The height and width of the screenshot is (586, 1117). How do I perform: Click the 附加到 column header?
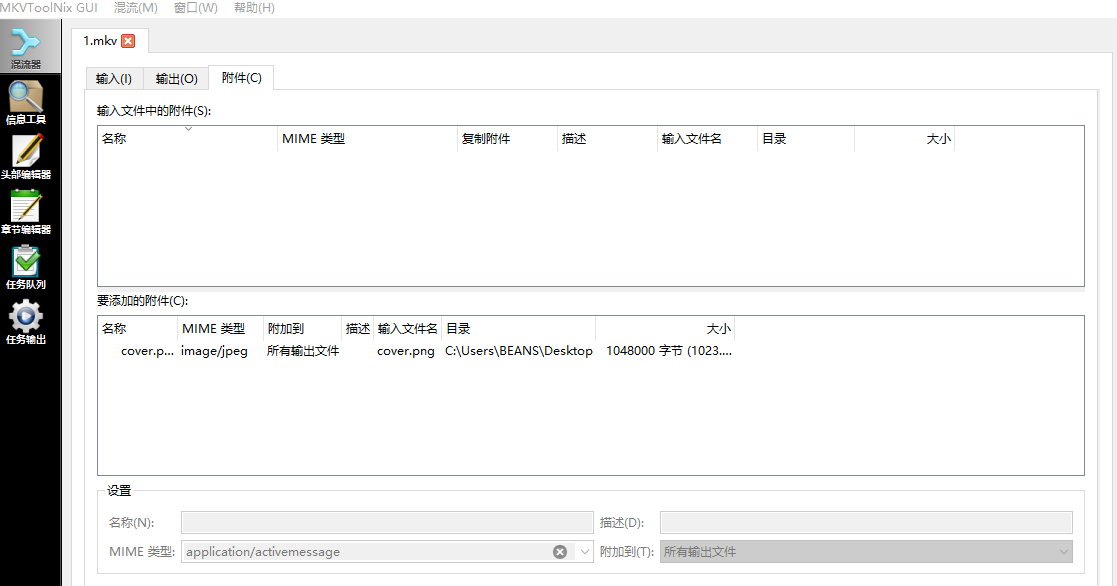pyautogui.click(x=302, y=329)
